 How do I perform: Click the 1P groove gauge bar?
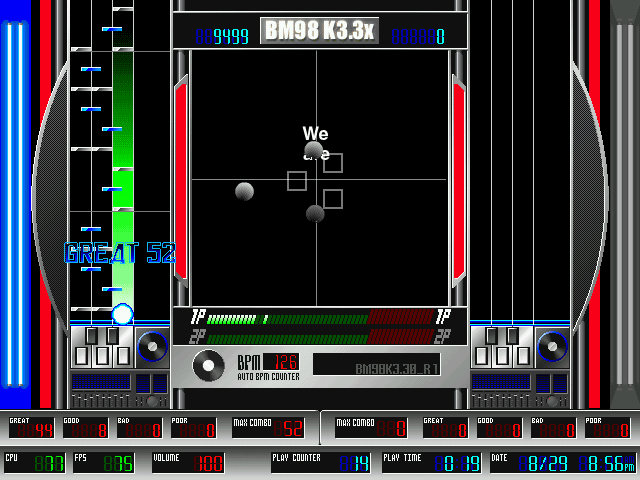coord(320,319)
